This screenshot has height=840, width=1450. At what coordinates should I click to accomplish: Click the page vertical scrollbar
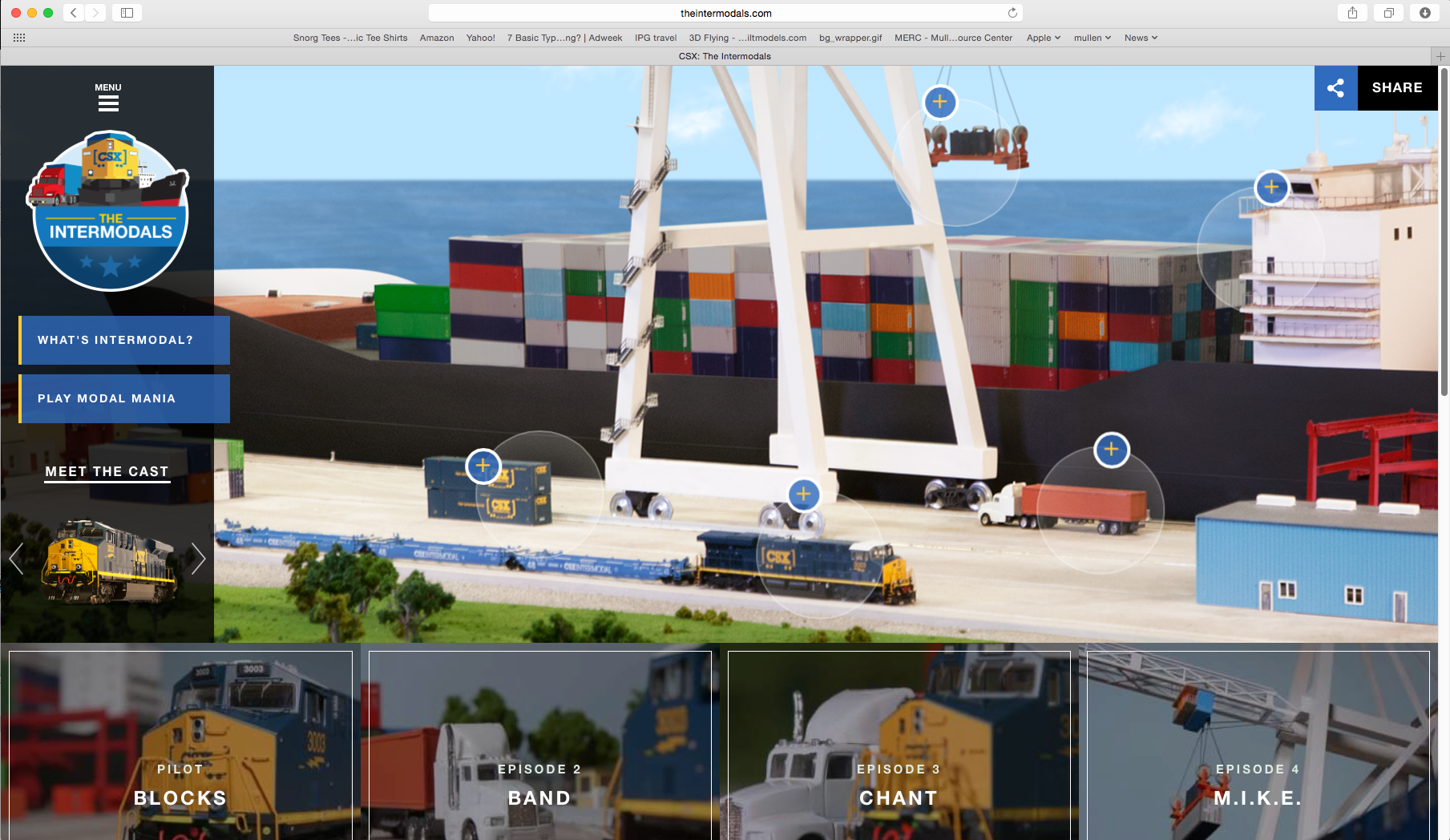(x=1444, y=232)
